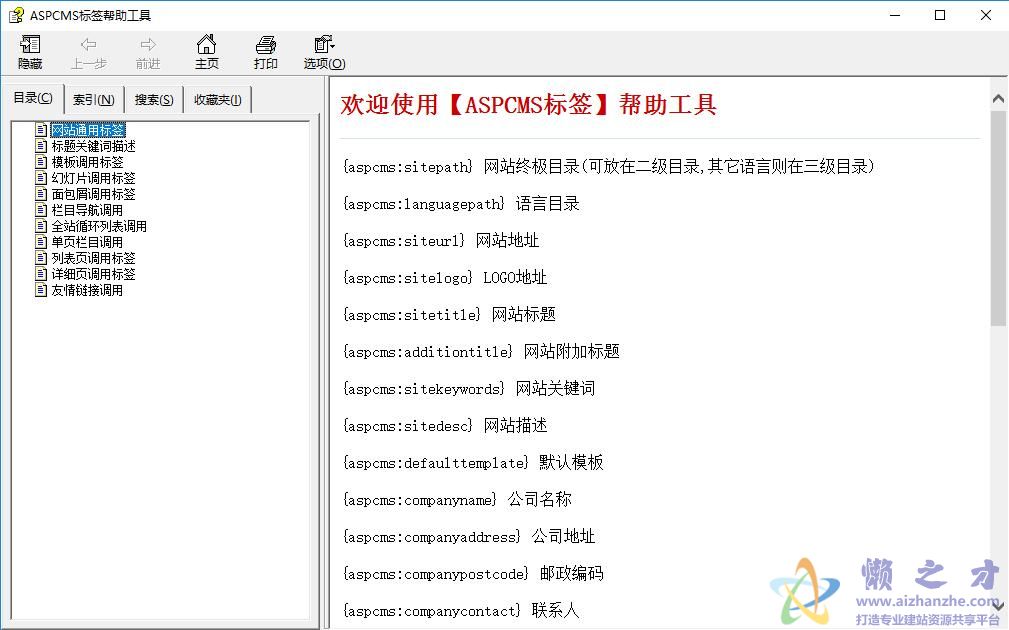
Task: Click the content pane scrollbar thumb
Action: pyautogui.click(x=998, y=219)
